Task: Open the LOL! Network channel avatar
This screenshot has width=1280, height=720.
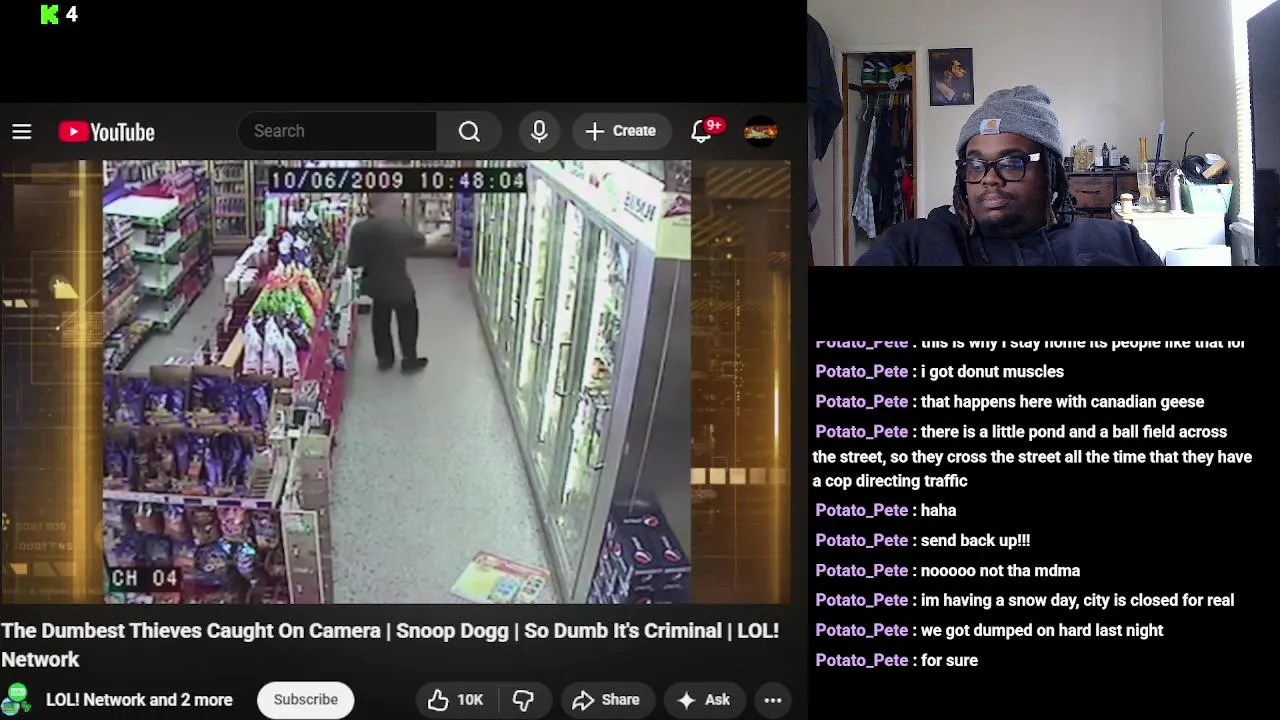Action: 17,699
